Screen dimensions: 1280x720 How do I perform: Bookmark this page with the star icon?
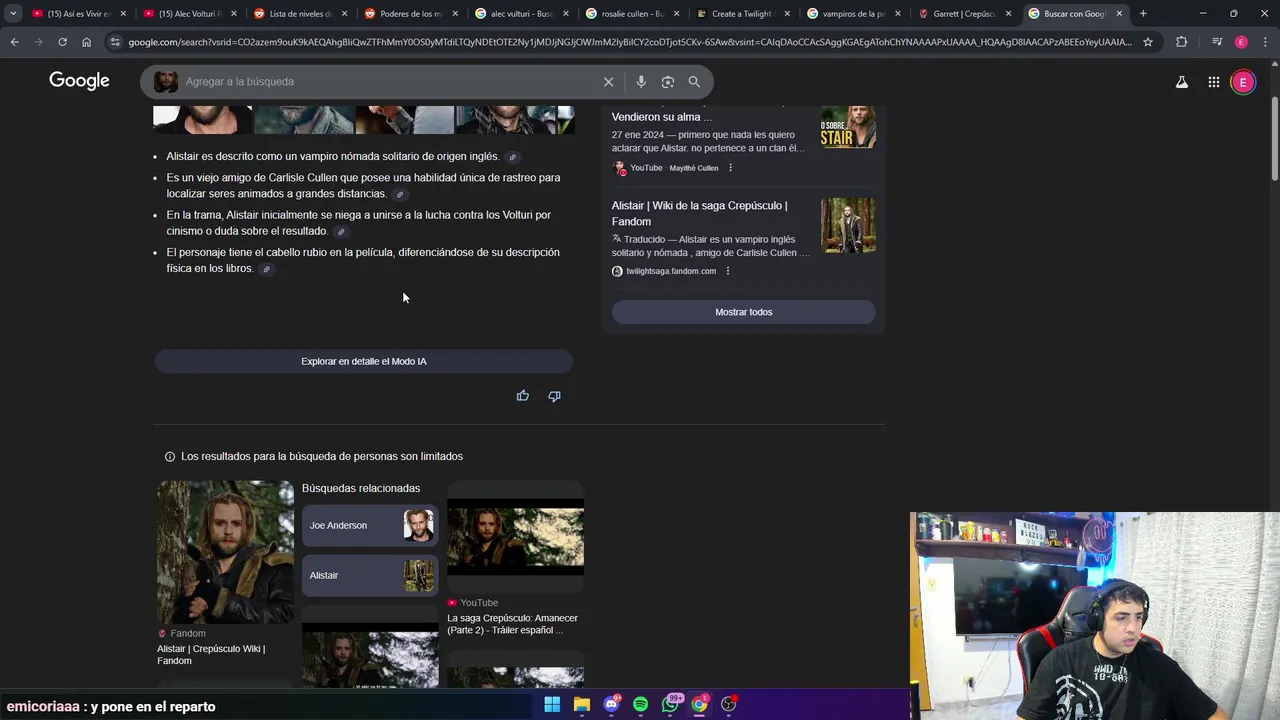tap(1148, 42)
